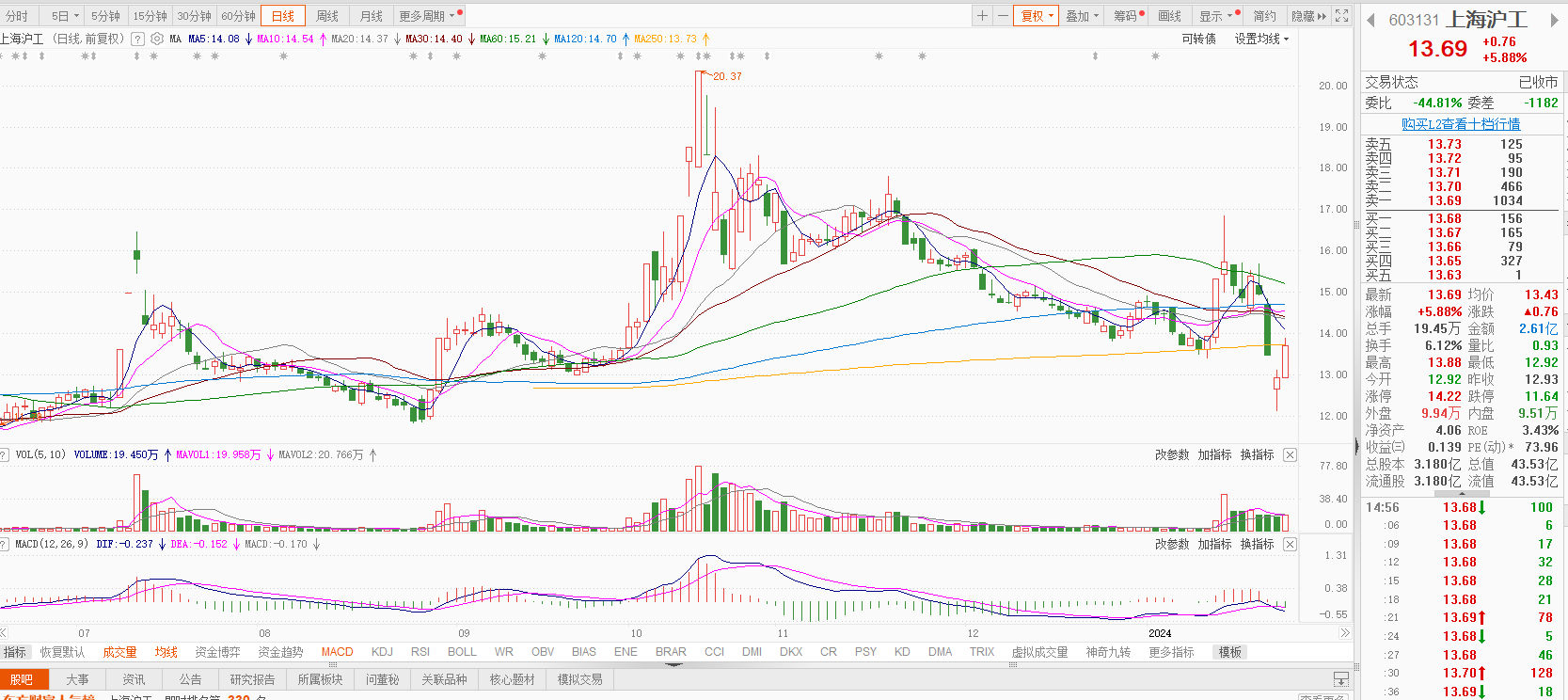Open the 叠加 overlay dropdown

pyautogui.click(x=1082, y=16)
